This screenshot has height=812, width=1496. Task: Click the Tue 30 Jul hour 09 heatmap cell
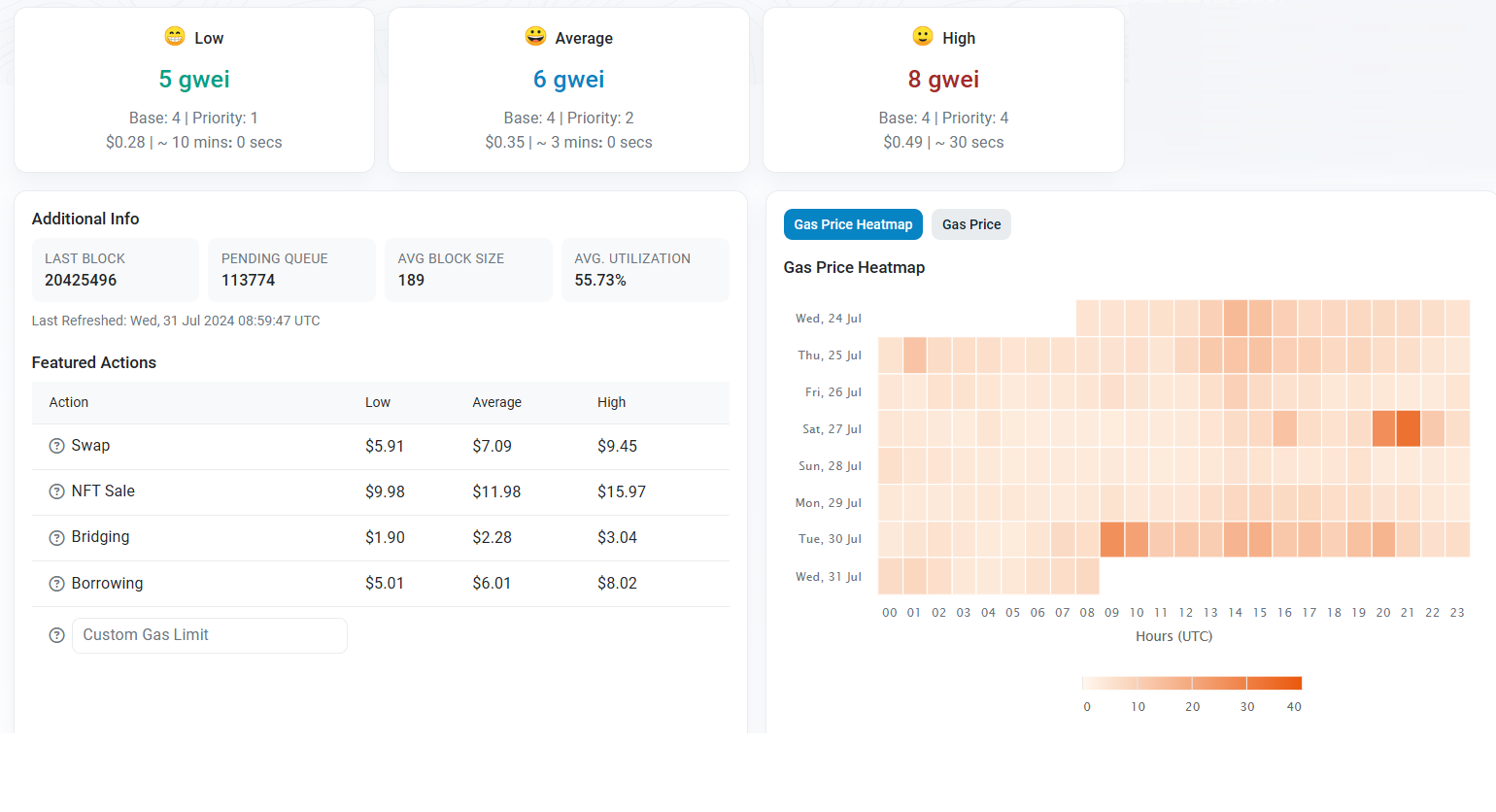(x=1112, y=539)
